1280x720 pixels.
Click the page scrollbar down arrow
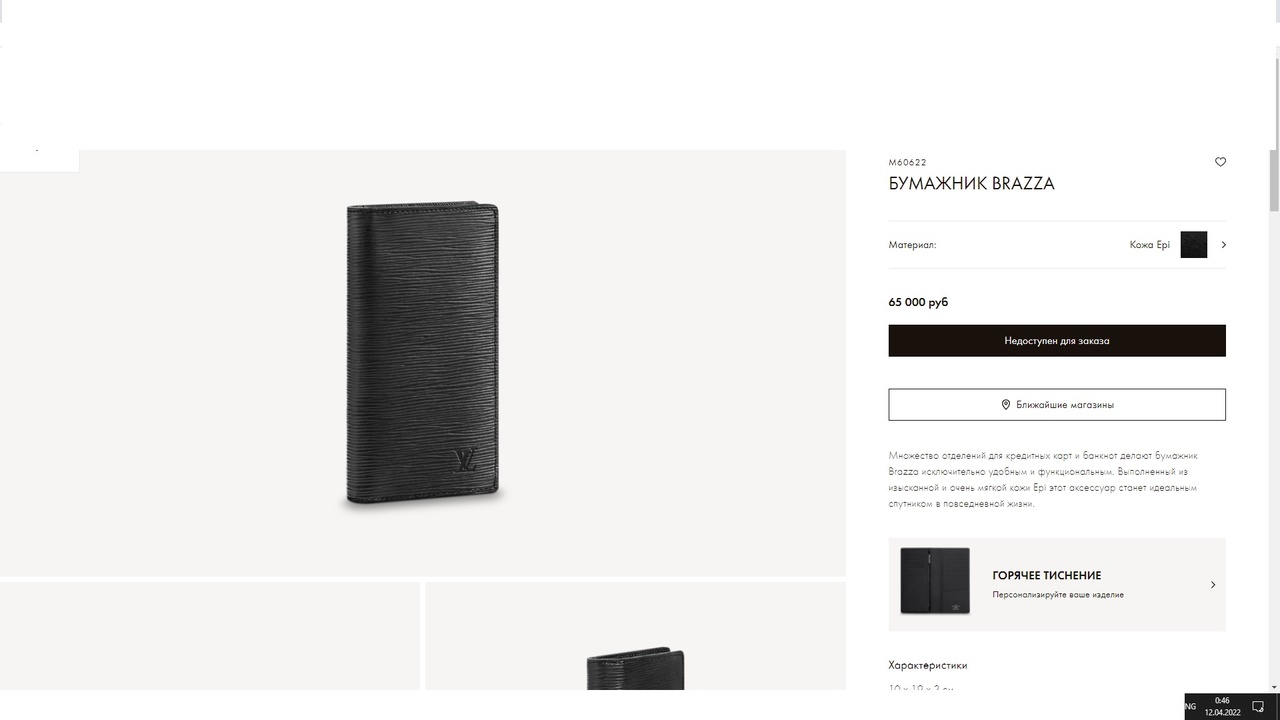pos(1274,686)
